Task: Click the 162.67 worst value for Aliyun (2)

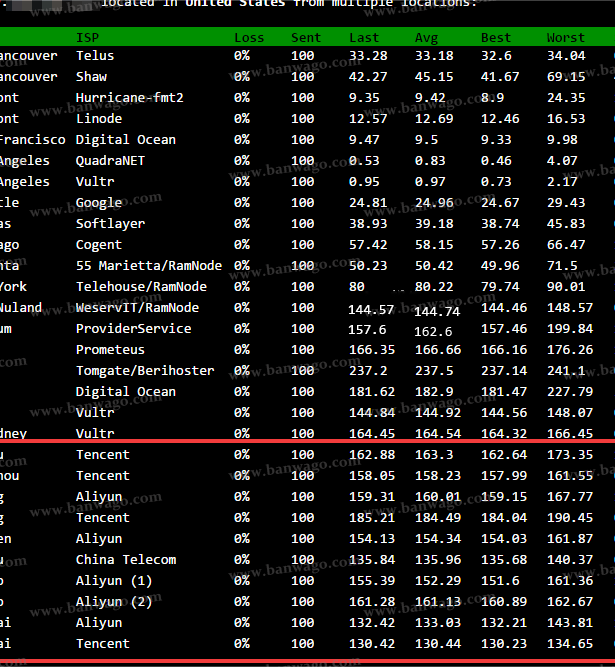Action: pyautogui.click(x=570, y=602)
